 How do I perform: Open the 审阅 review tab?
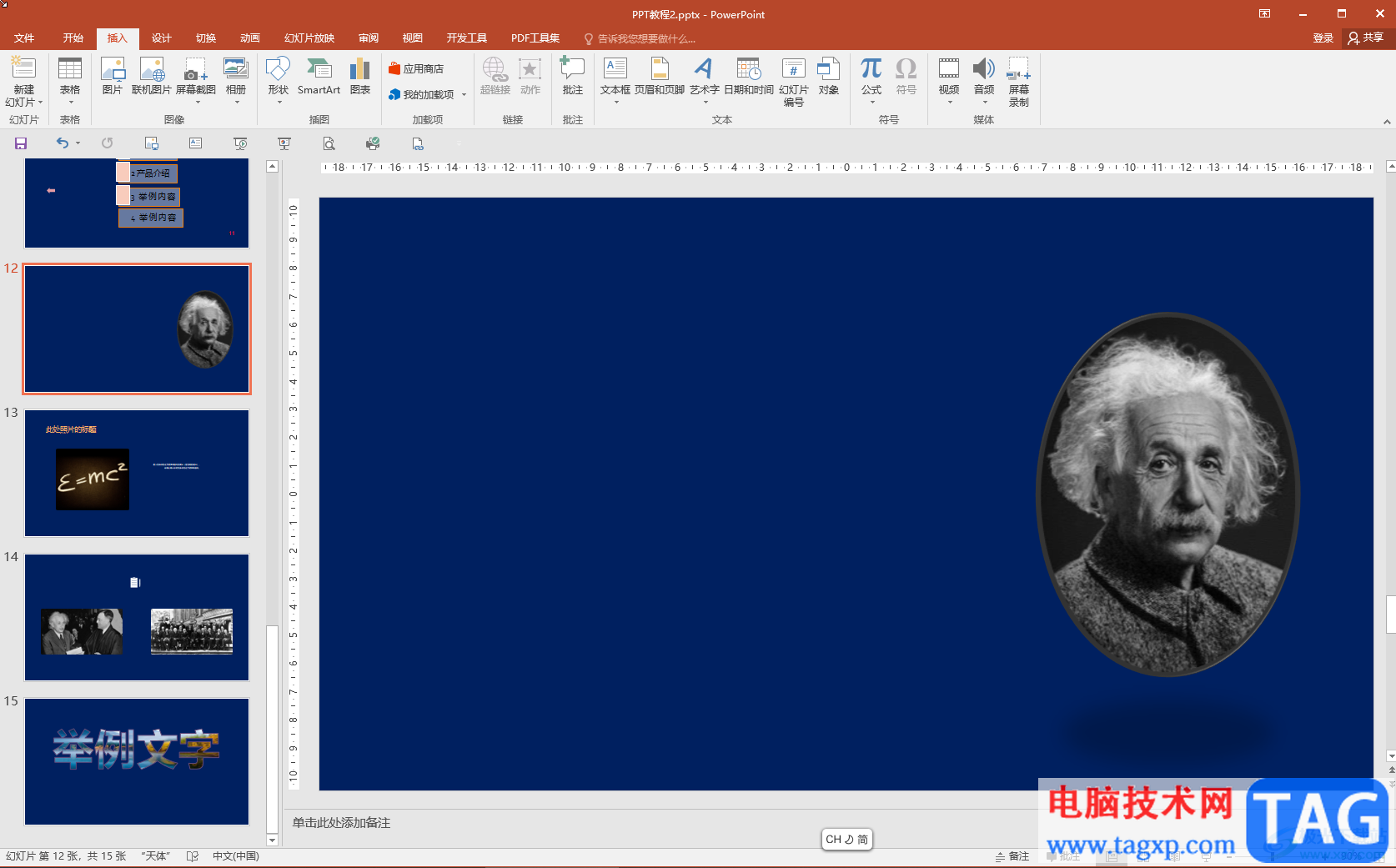pos(369,38)
